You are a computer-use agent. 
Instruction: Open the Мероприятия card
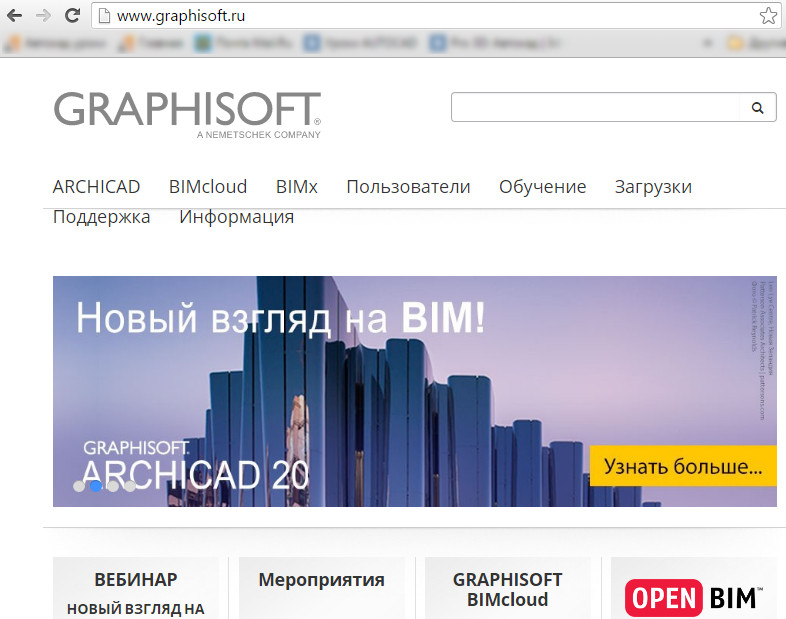322,588
